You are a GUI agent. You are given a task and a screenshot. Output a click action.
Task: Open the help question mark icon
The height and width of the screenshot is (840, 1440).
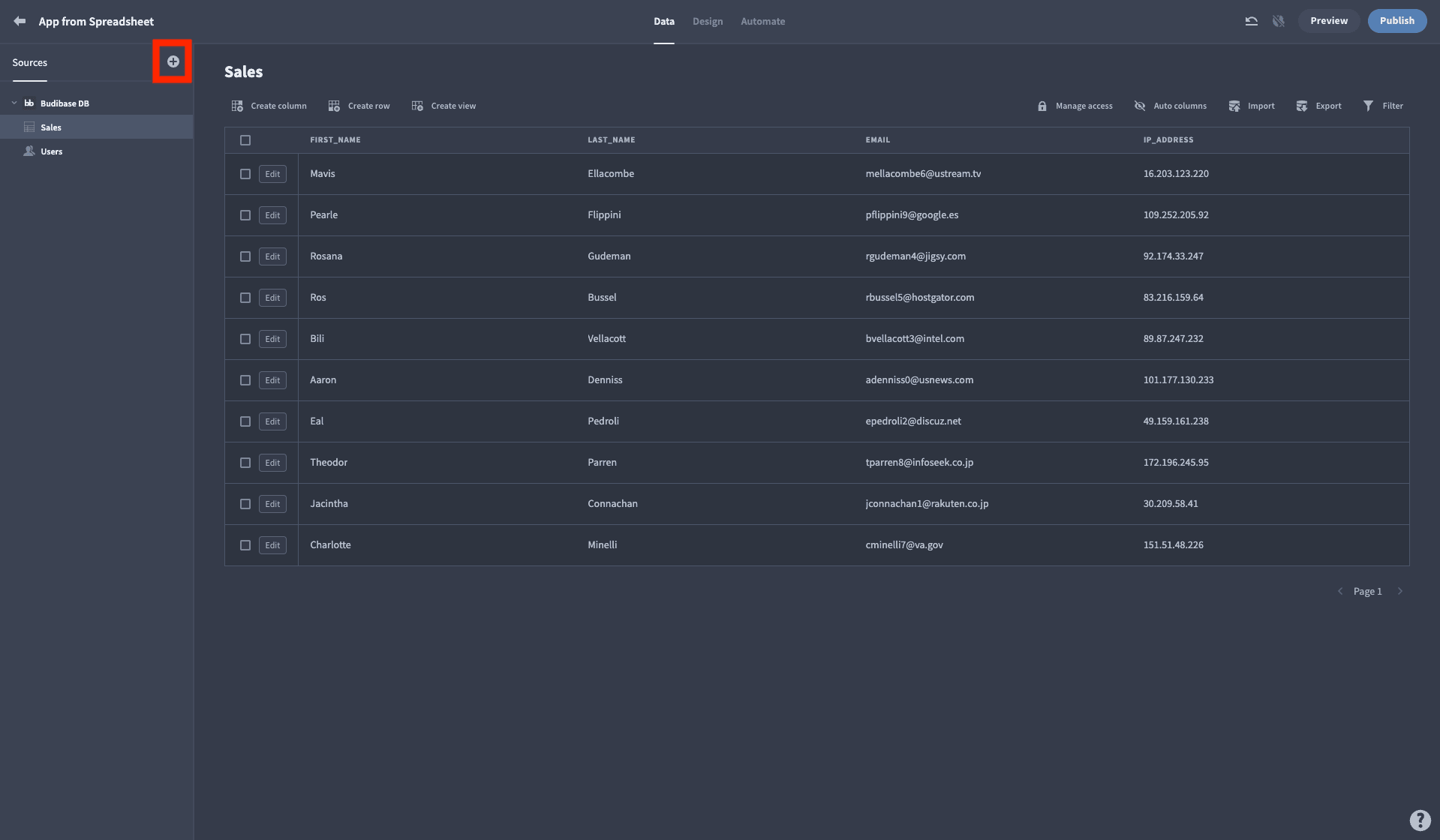(x=1420, y=820)
